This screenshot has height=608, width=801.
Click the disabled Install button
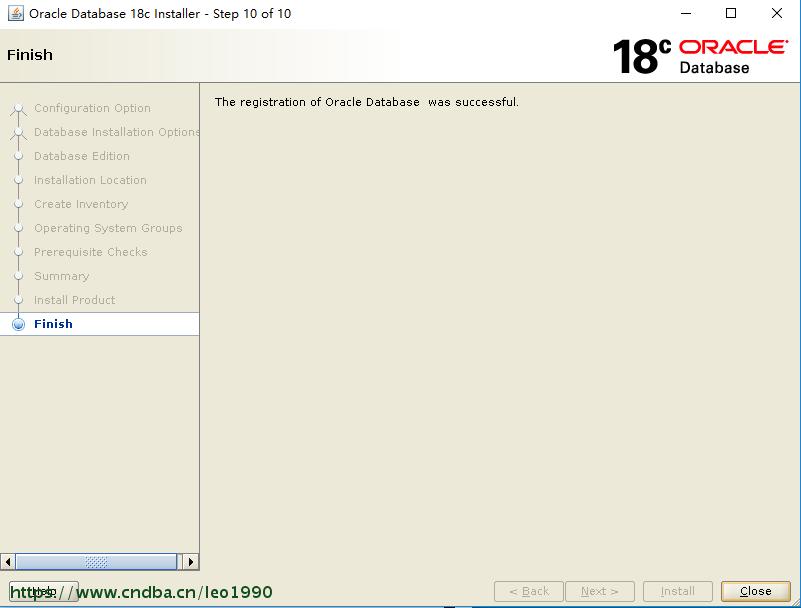point(677,591)
